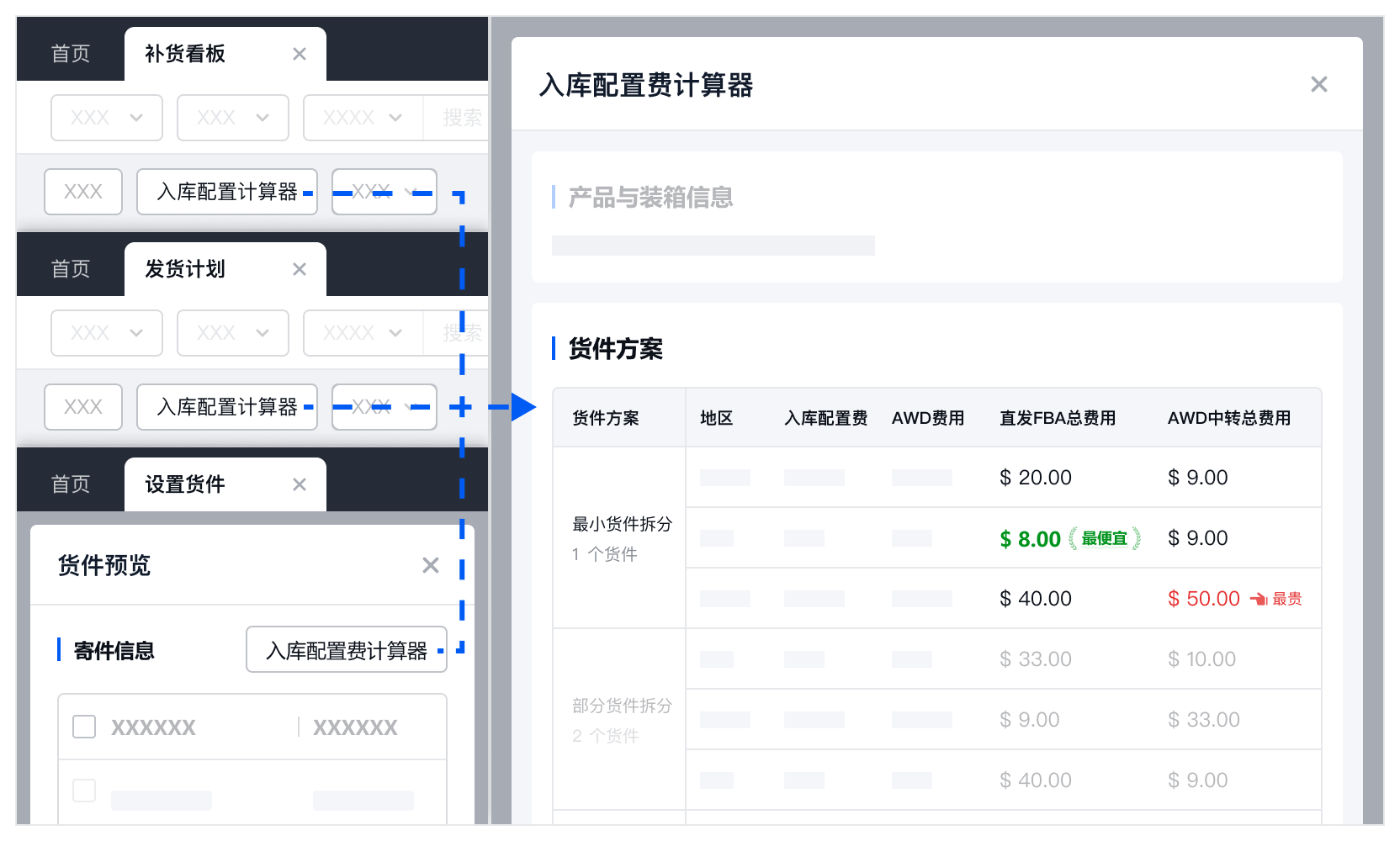Click the $ 20.00 FBA cost
Screen dimensions: 1400x841
pos(1036,478)
